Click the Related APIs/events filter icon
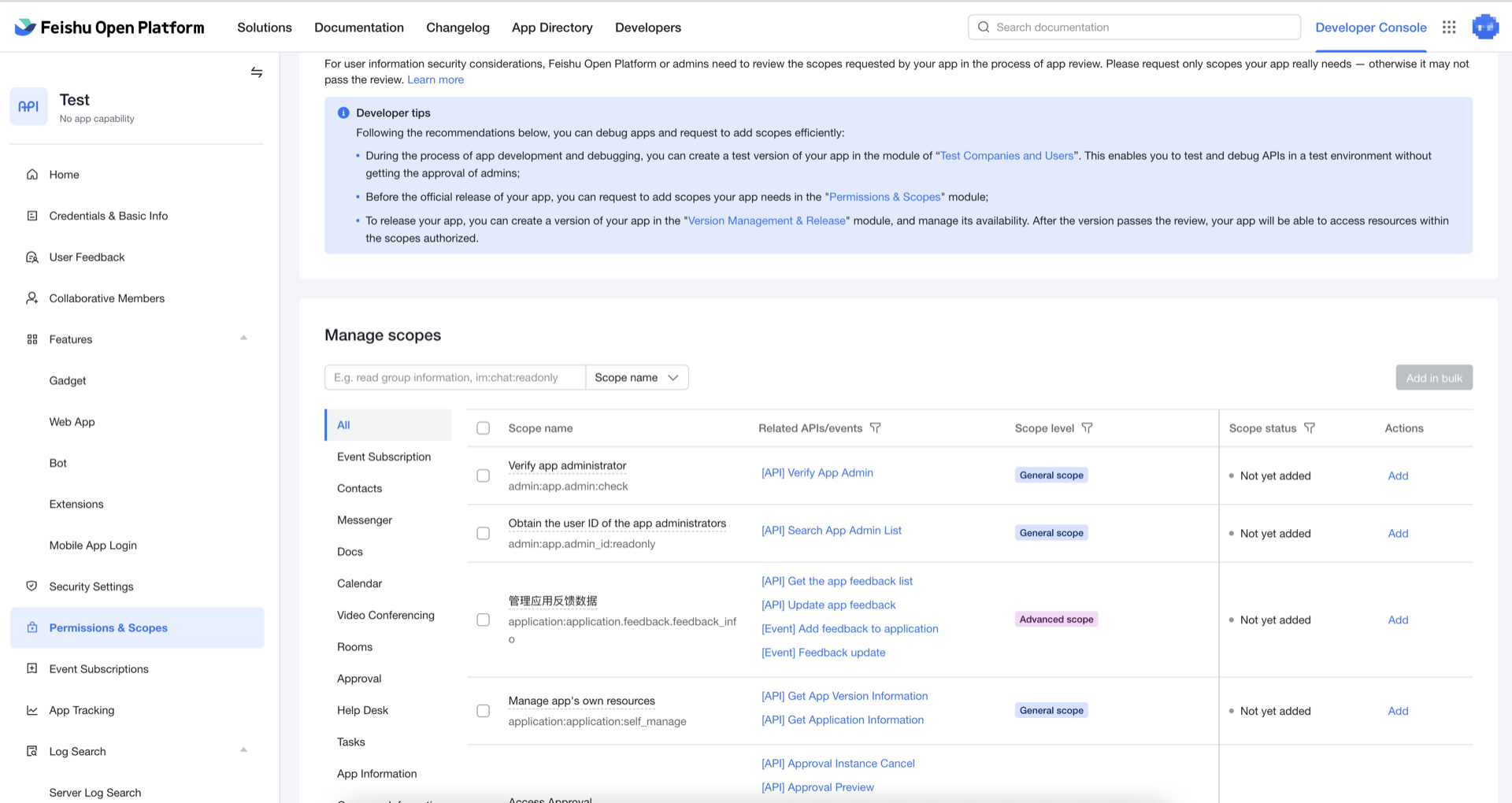 876,428
